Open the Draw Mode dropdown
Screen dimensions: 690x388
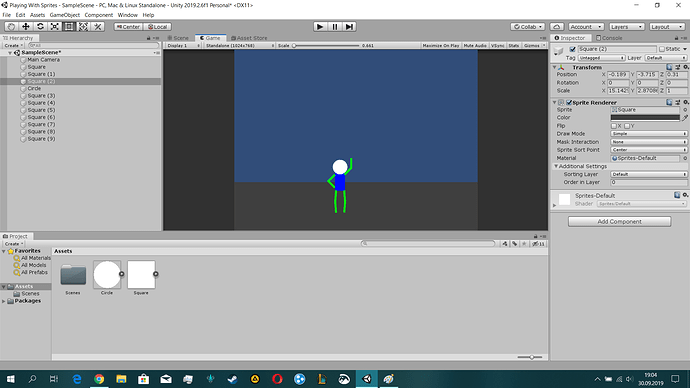(x=649, y=134)
